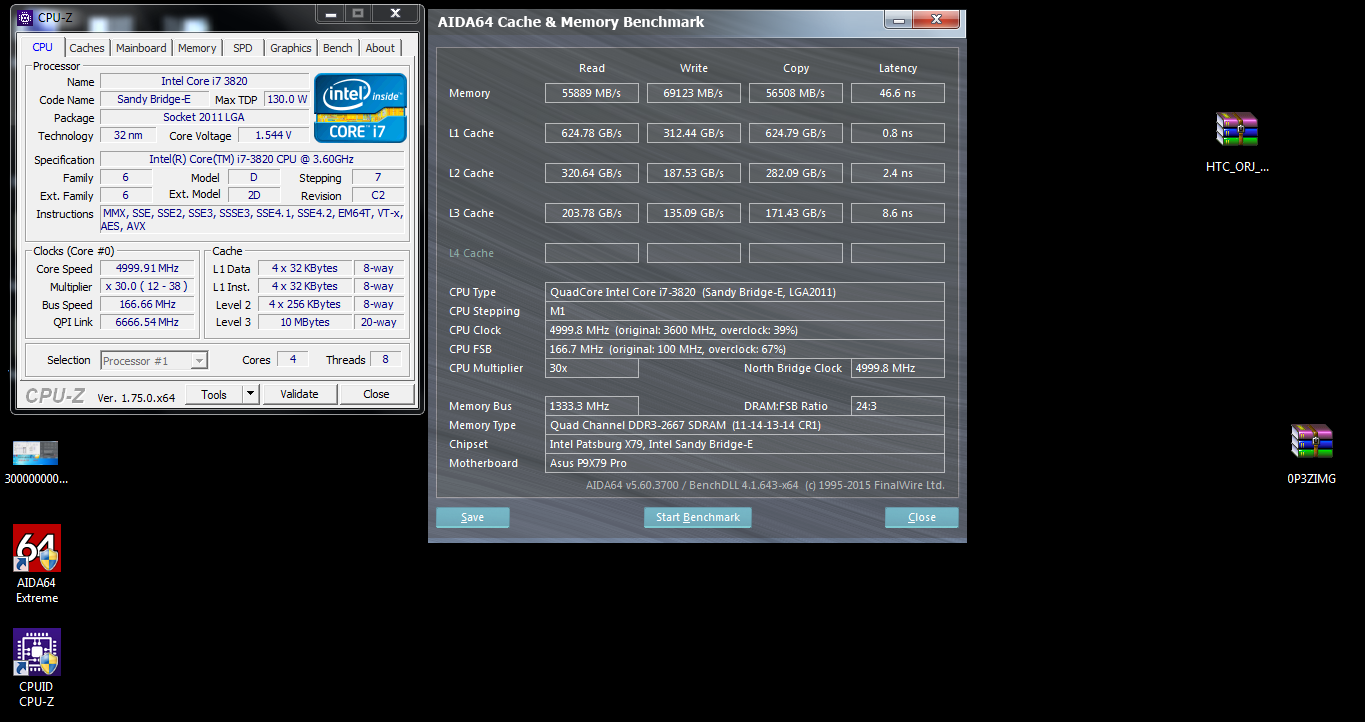The width and height of the screenshot is (1365, 722).
Task: Open AIDA64 Extreme desktop shortcut
Action: click(37, 564)
